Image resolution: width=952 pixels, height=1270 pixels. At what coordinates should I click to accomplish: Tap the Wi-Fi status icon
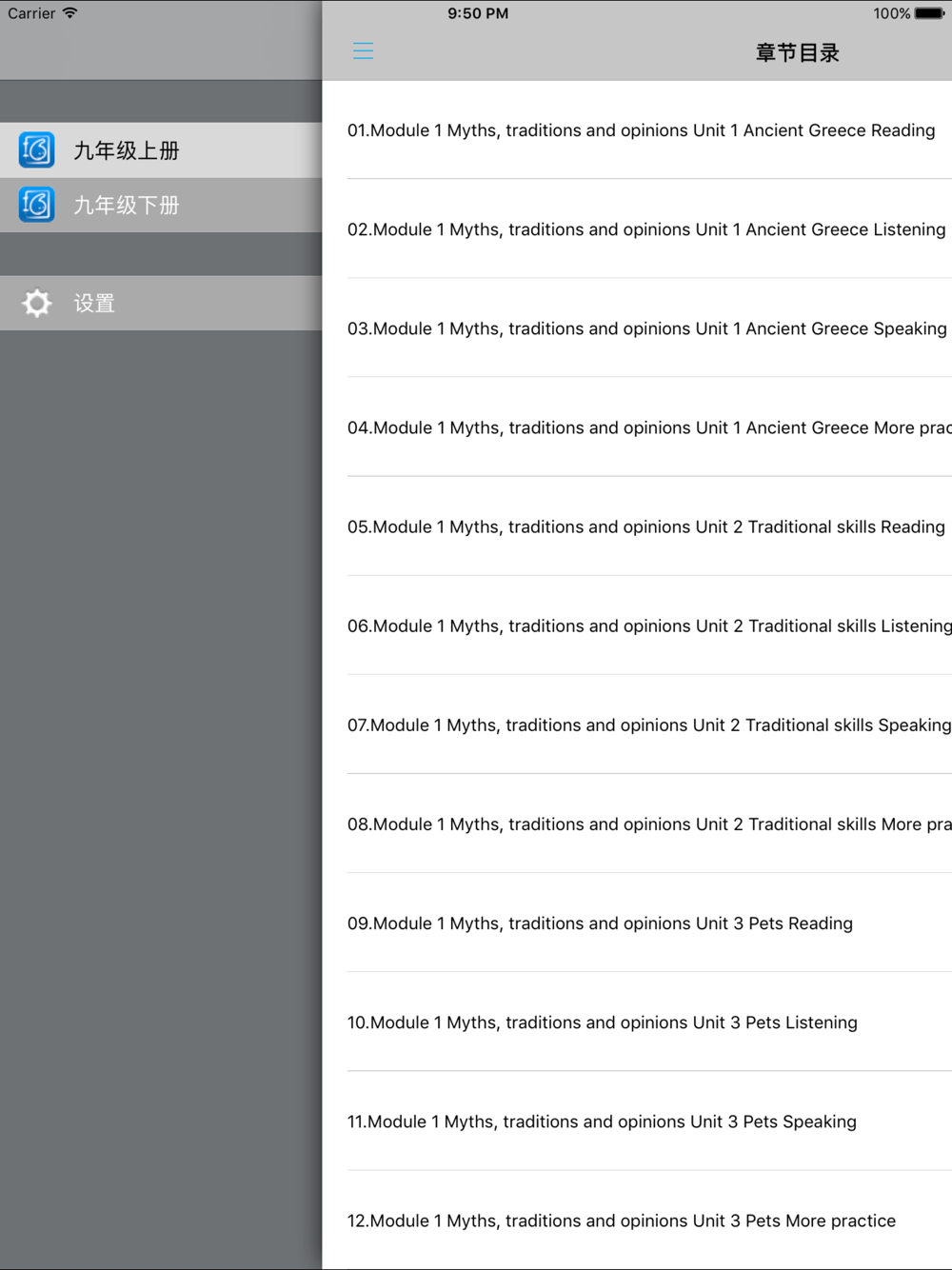pos(69,13)
